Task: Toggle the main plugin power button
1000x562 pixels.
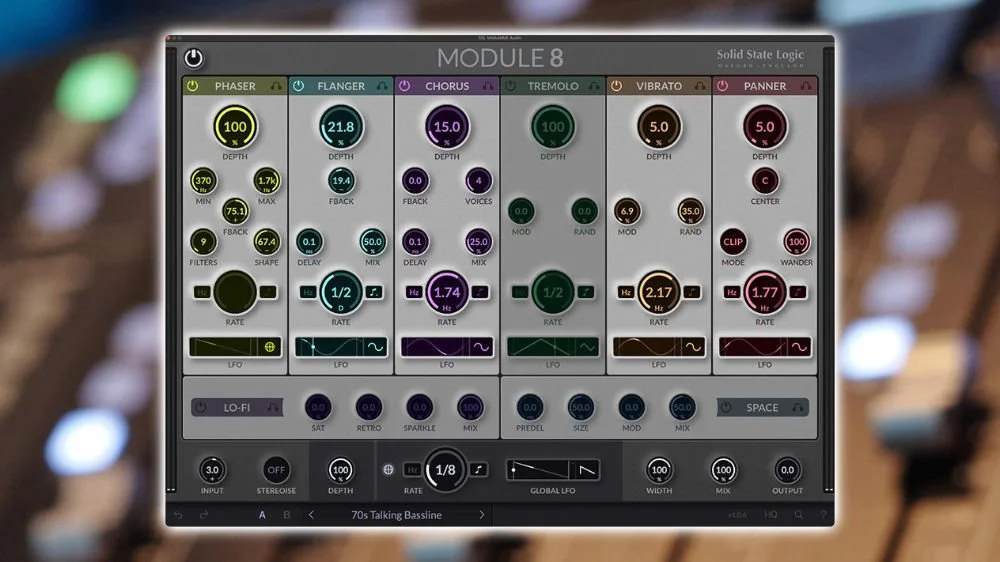Action: tap(194, 59)
